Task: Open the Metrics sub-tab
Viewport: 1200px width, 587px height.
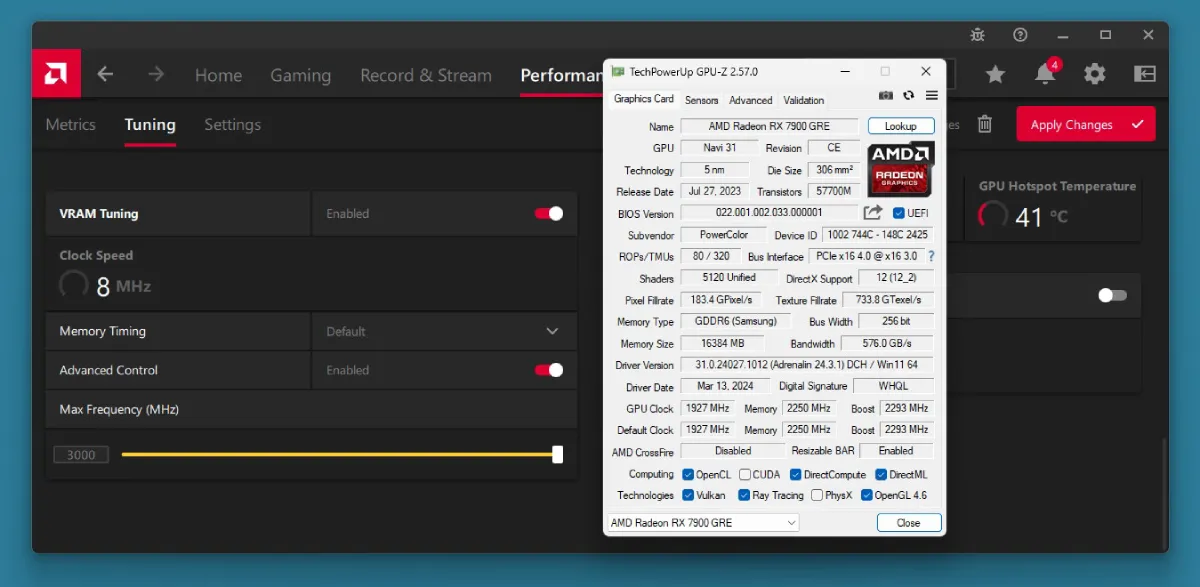Action: [x=71, y=125]
